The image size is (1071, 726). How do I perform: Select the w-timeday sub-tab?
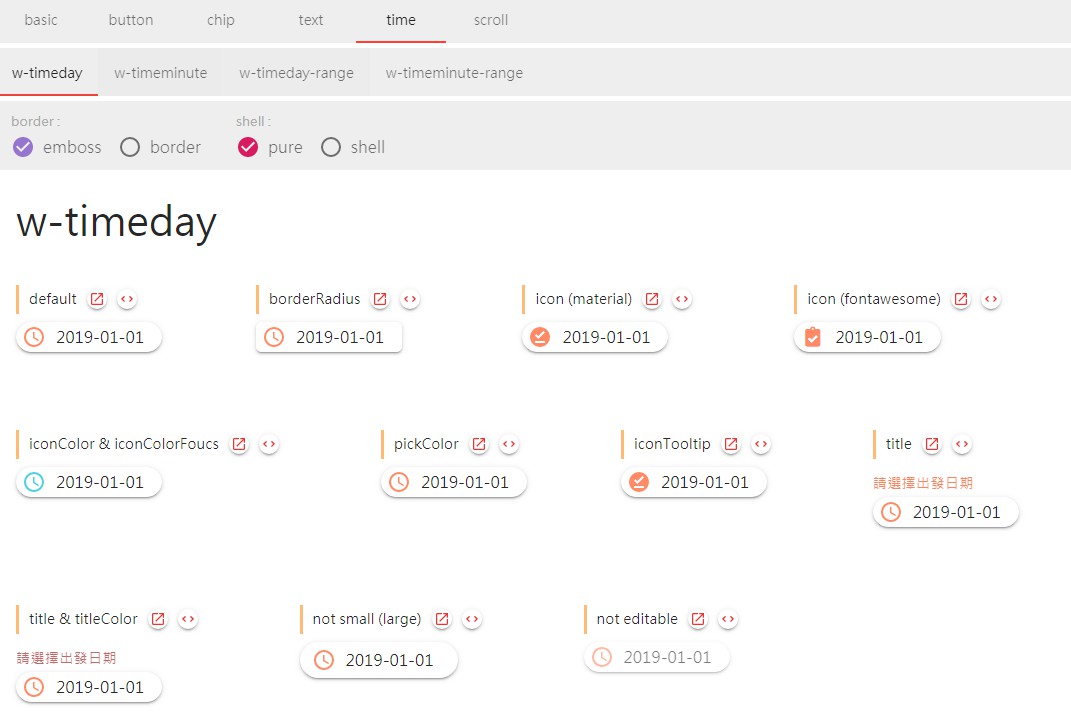click(x=48, y=72)
